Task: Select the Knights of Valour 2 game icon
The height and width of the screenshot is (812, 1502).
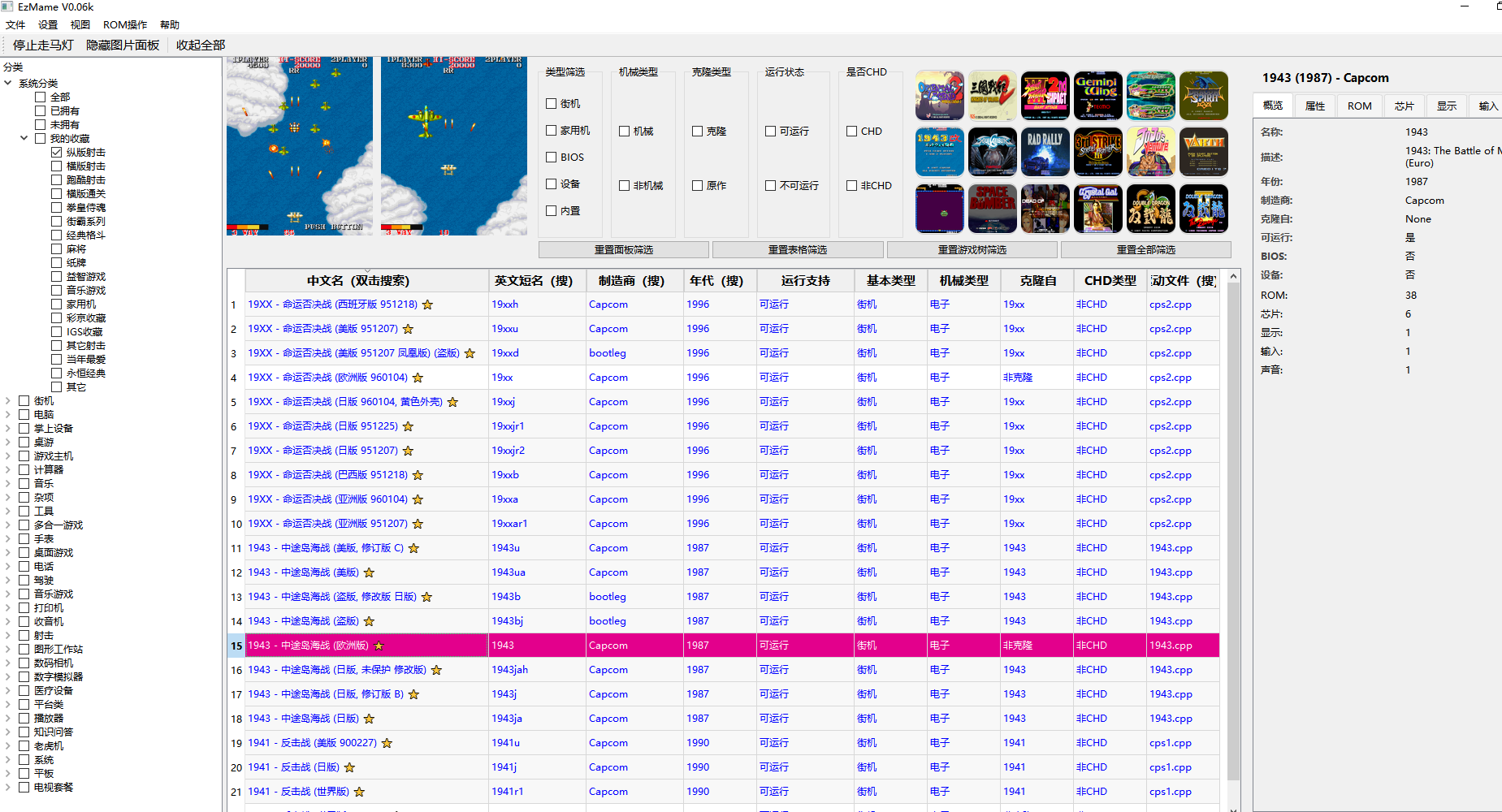Action: coord(993,96)
